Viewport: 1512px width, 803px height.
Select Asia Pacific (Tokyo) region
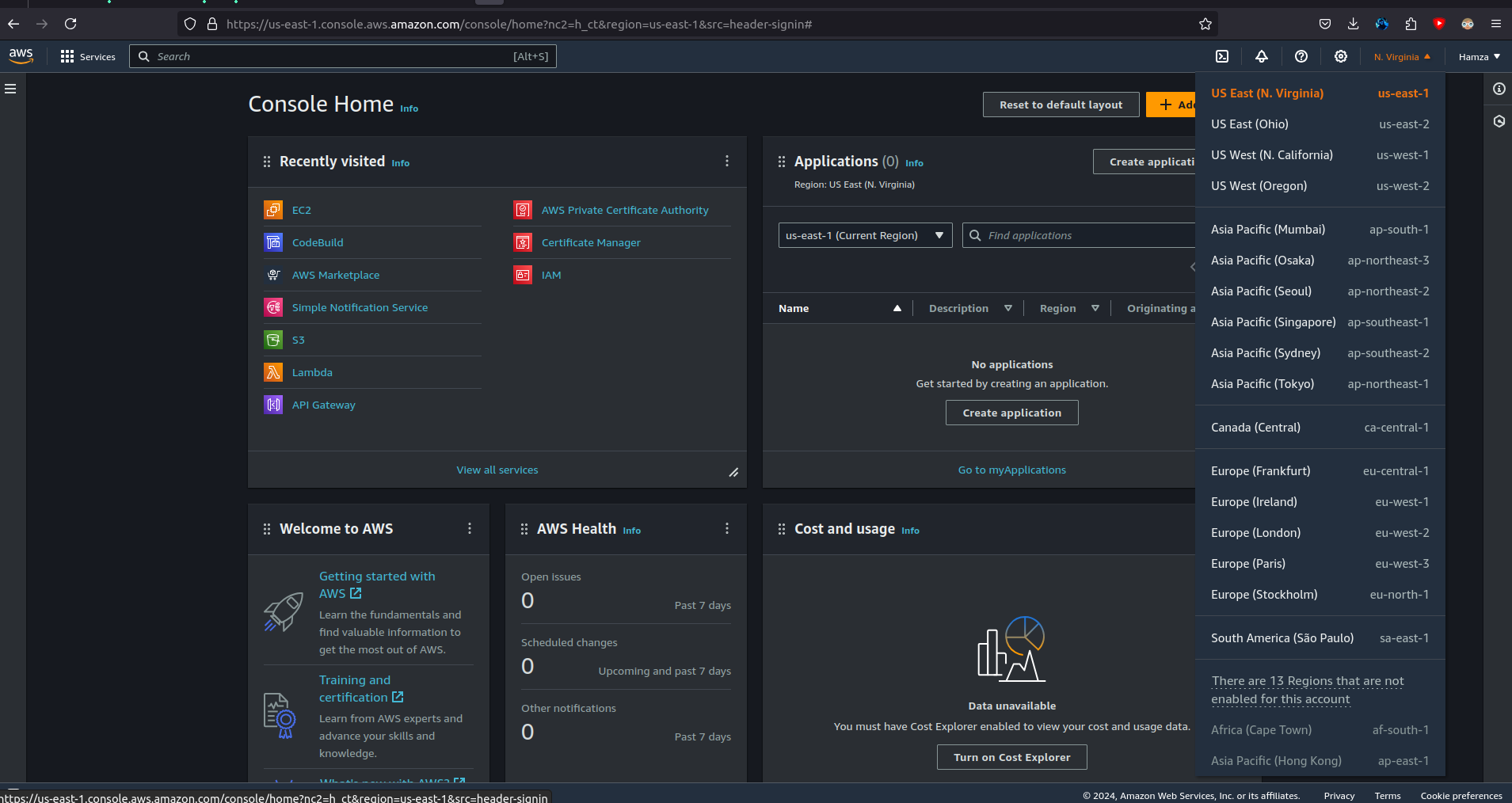[1320, 384]
